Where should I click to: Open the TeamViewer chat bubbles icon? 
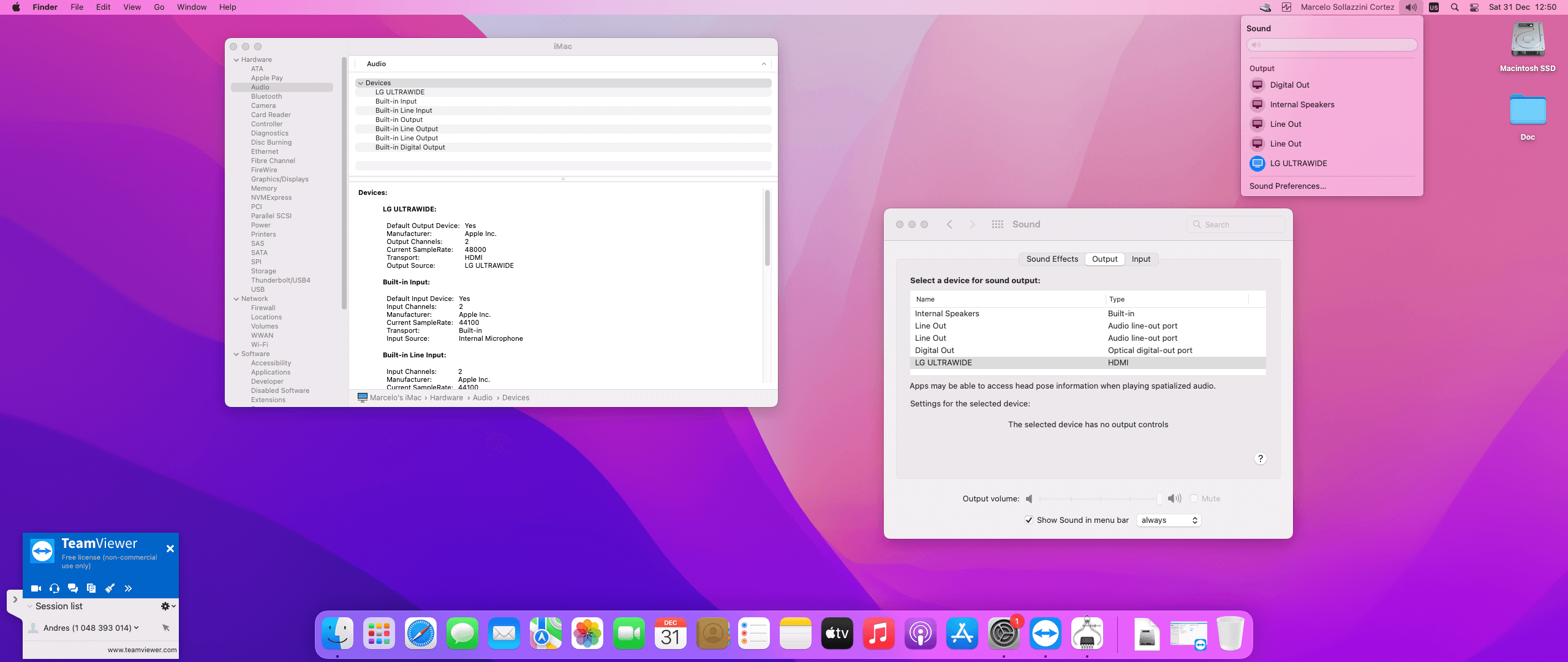pos(73,588)
